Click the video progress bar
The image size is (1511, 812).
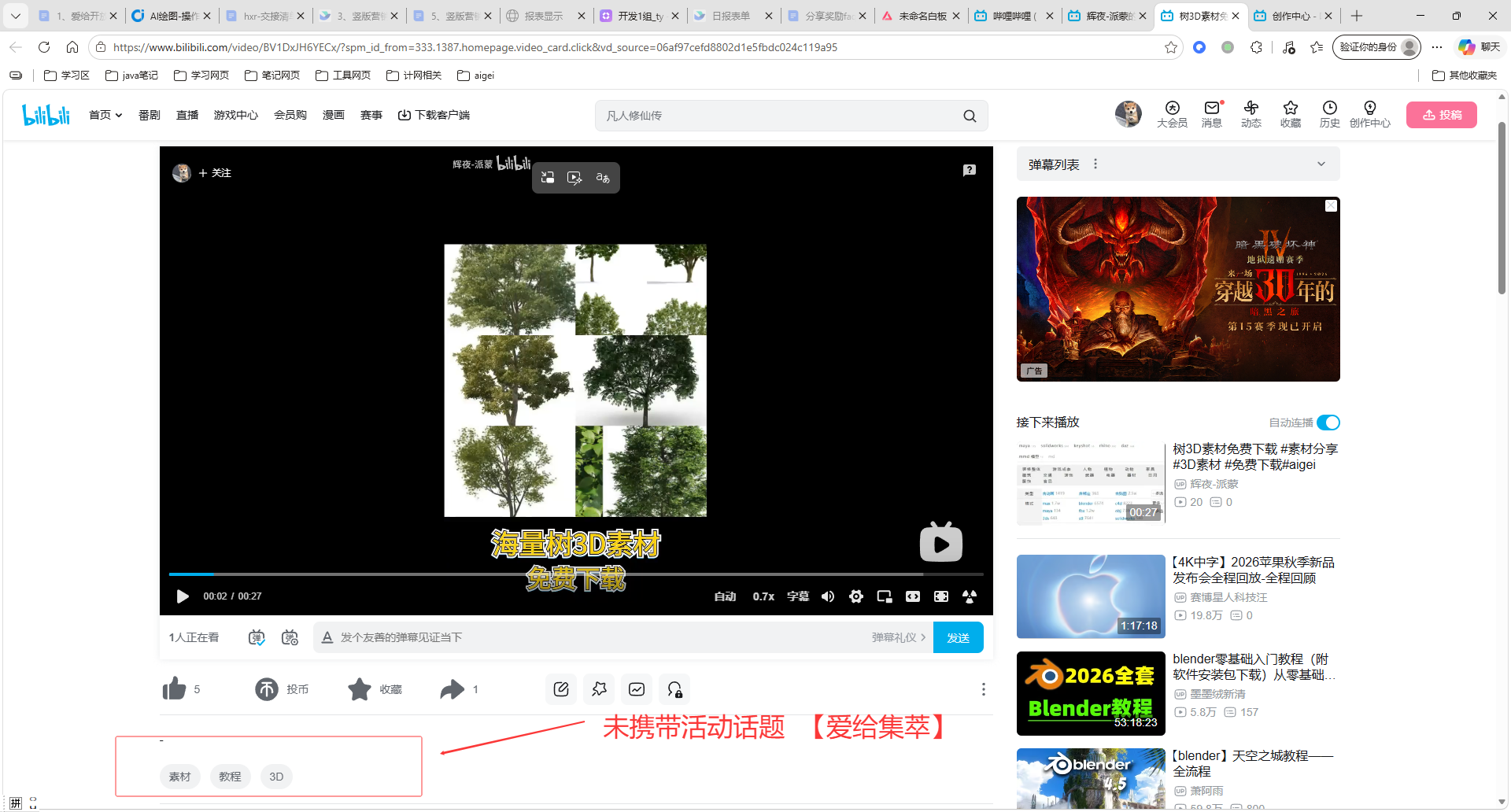click(x=576, y=574)
